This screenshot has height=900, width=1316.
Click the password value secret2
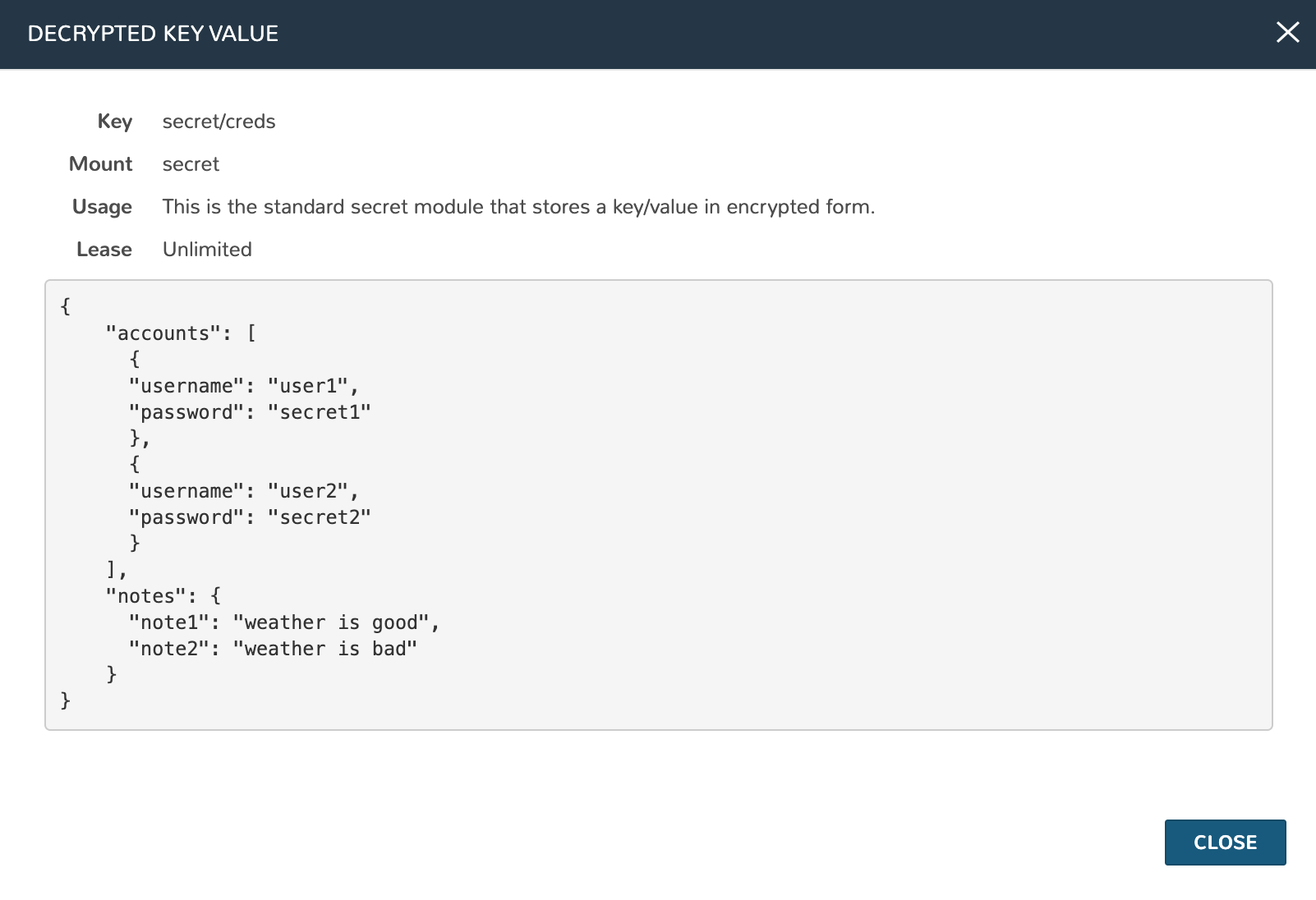pyautogui.click(x=321, y=517)
